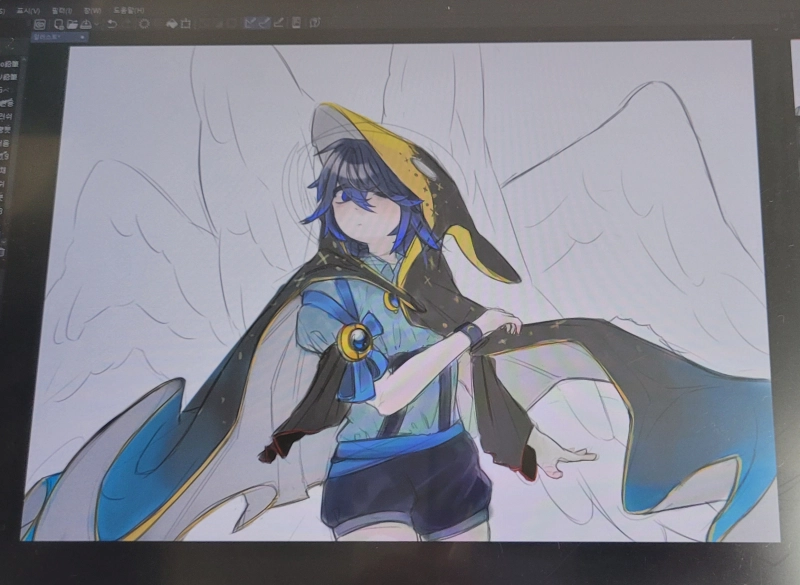Click the Save icon in the toolbar

click(x=86, y=23)
